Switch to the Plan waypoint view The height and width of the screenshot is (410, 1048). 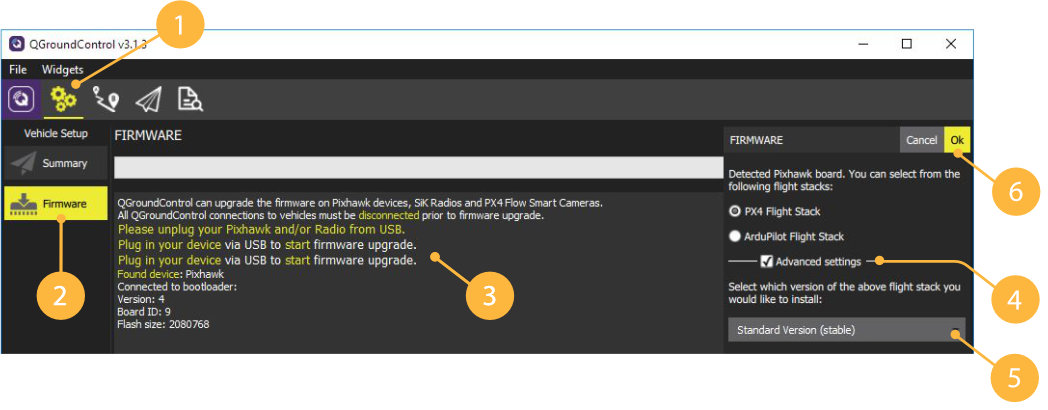tap(106, 100)
